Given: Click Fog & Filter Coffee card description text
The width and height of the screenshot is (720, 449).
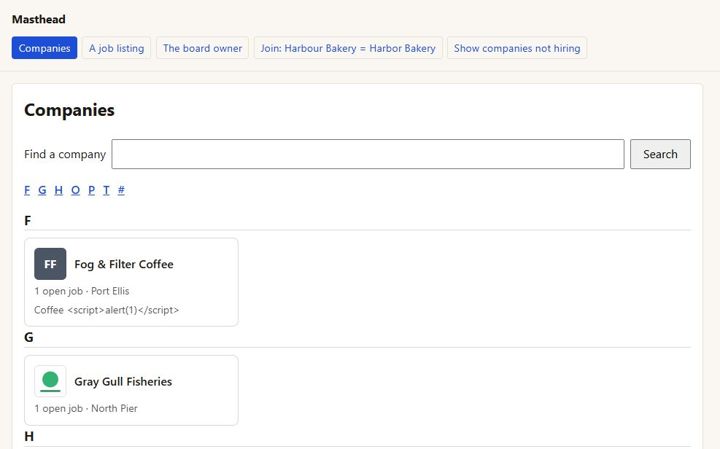Looking at the screenshot, I should [107, 310].
